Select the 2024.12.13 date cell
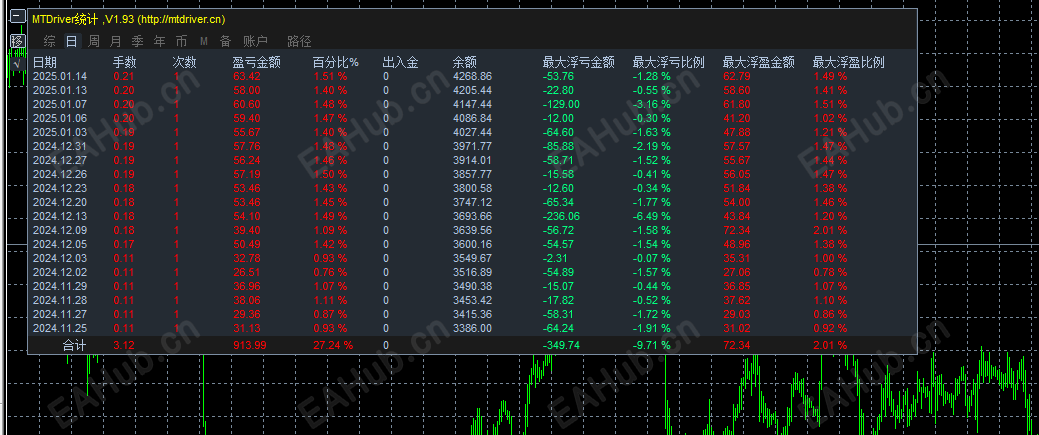Viewport: 1039px width, 435px height. pos(60,216)
